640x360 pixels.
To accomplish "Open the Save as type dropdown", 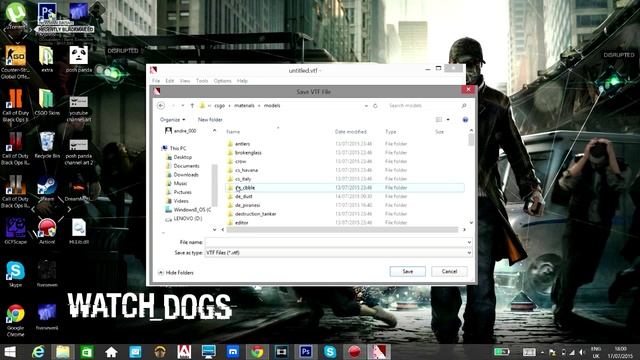I will point(338,253).
